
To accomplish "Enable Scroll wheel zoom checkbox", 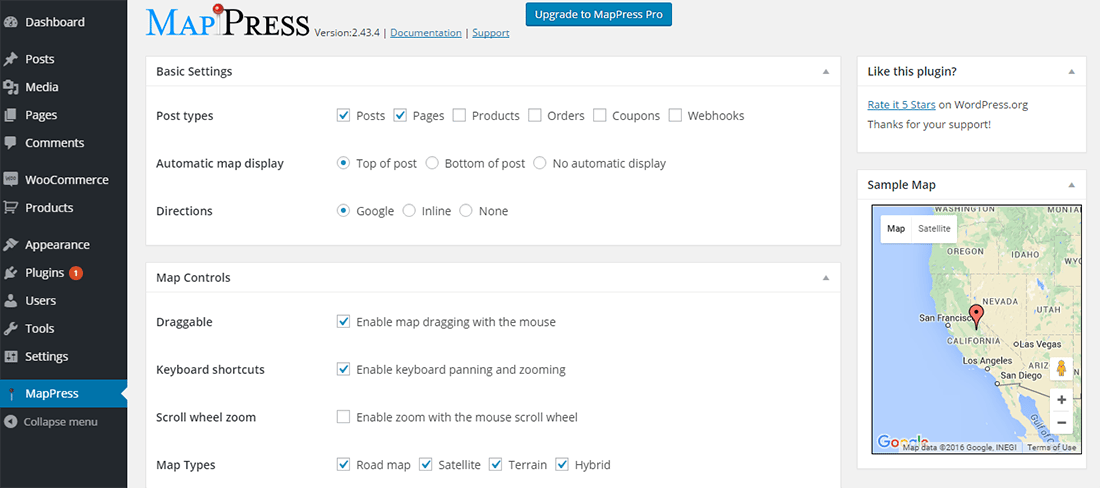I will coord(343,417).
